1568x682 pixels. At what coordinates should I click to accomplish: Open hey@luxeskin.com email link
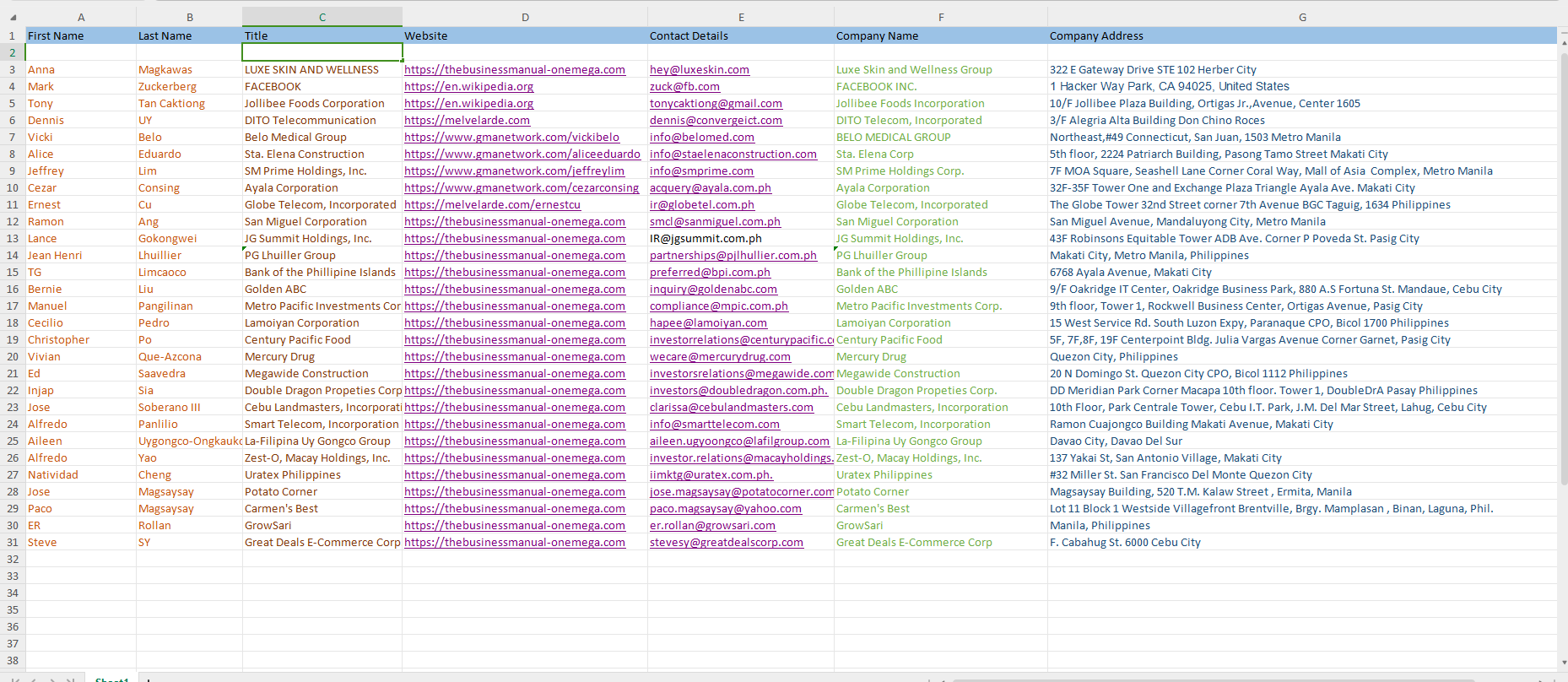point(700,69)
